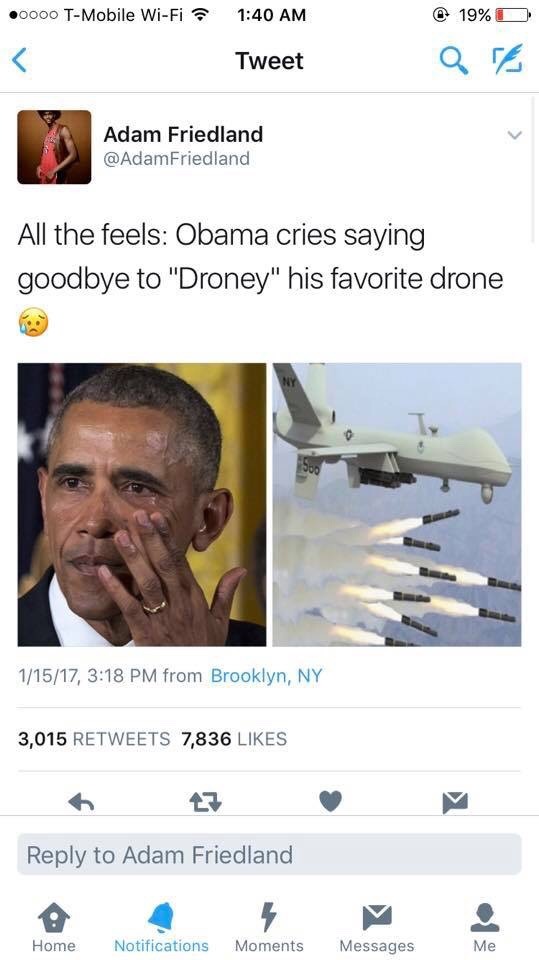This screenshot has width=539, height=960.
Task: Compose a new tweet with quill icon
Action: [508, 59]
